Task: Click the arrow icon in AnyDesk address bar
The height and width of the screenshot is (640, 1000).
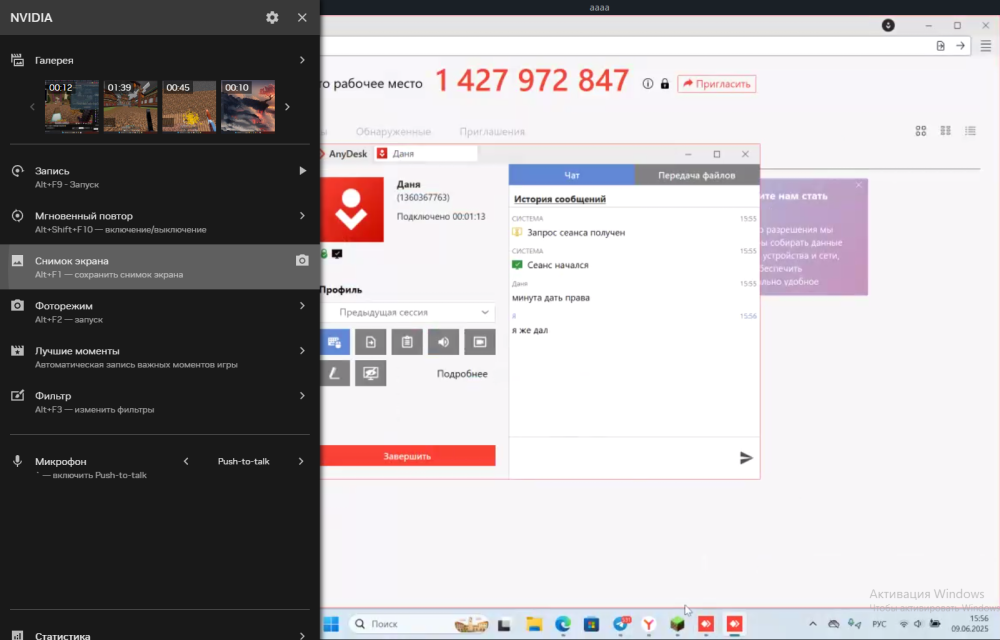Action: pyautogui.click(x=960, y=45)
